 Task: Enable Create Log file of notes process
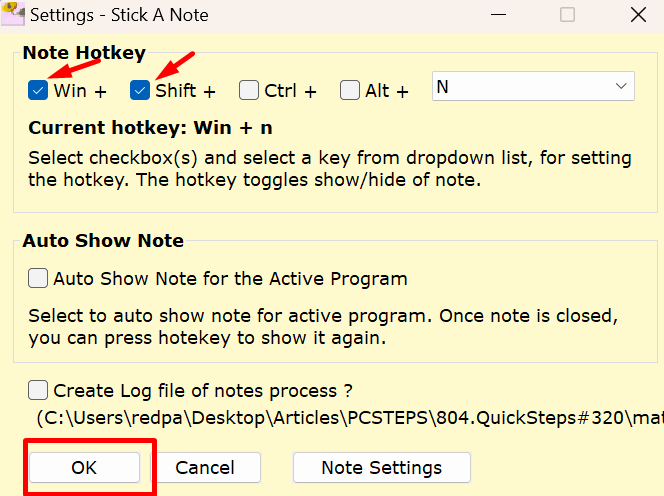point(38,390)
